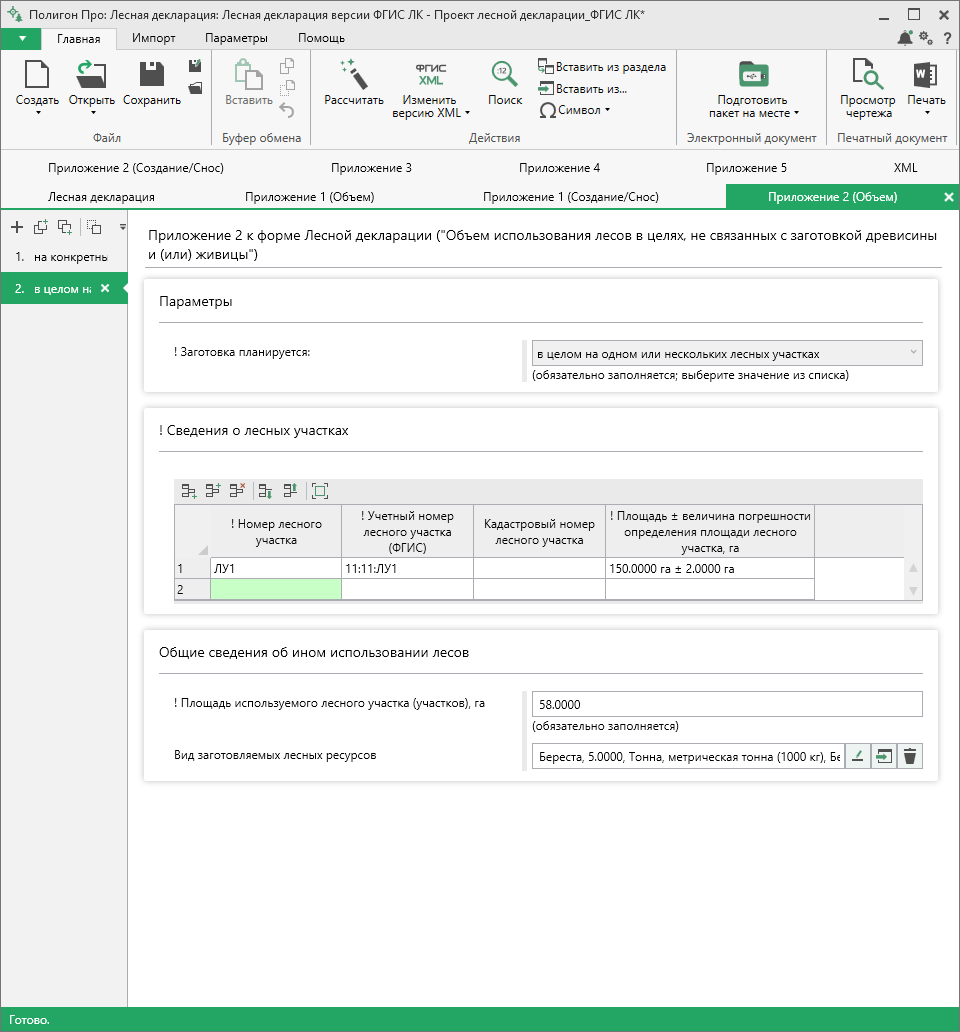Viewport: 960px width, 1032px height.
Task: Clear the Береста field with trash icon
Action: click(909, 756)
